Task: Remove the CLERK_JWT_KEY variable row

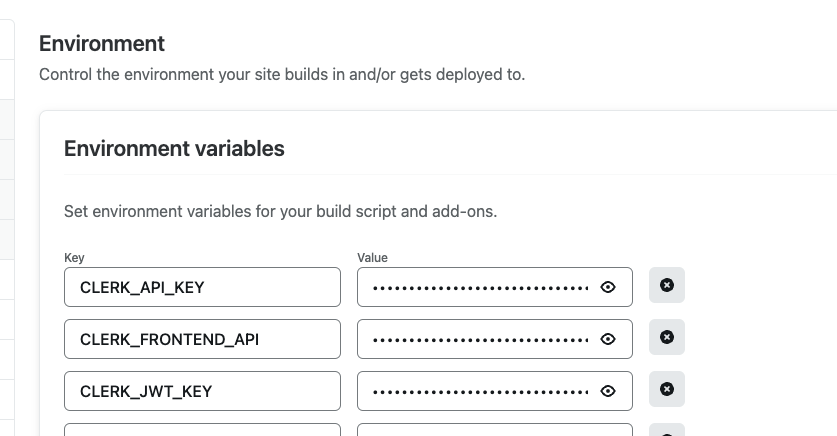Action: coord(667,389)
